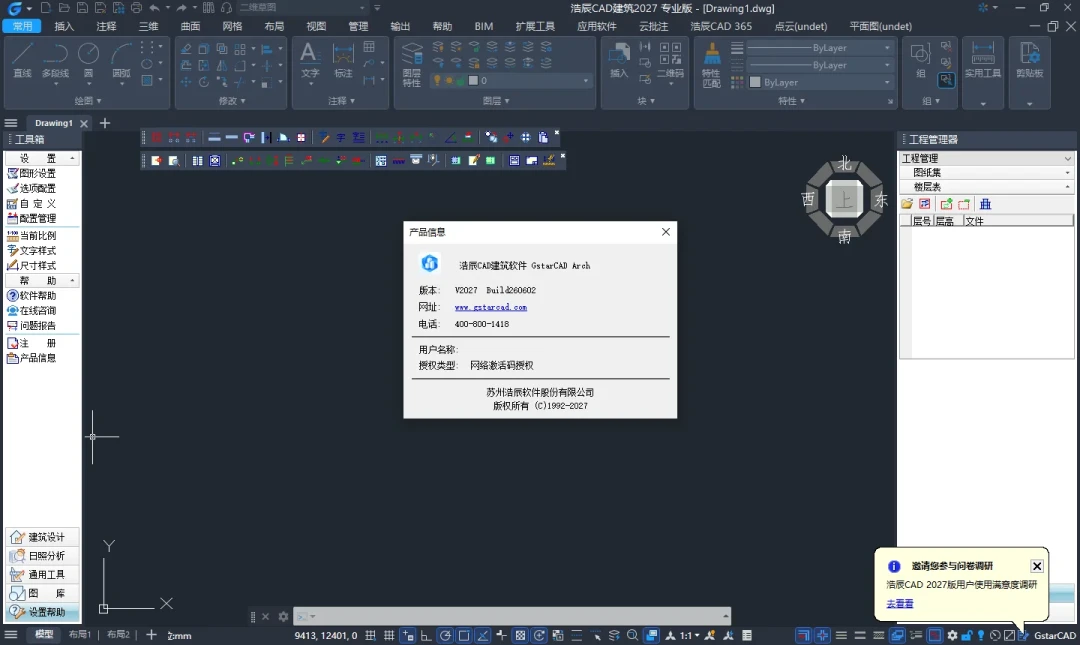Click the save icon in quick access toolbar
Screen dimensions: 1080x645
[x=82, y=8]
